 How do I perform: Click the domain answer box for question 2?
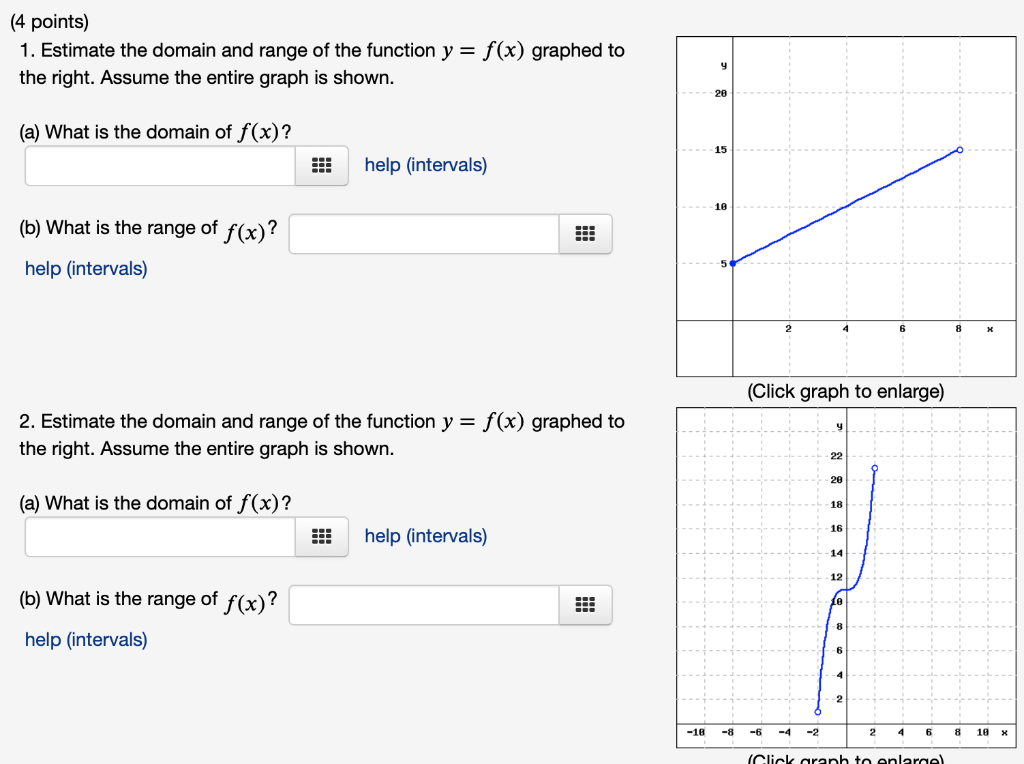[x=158, y=537]
